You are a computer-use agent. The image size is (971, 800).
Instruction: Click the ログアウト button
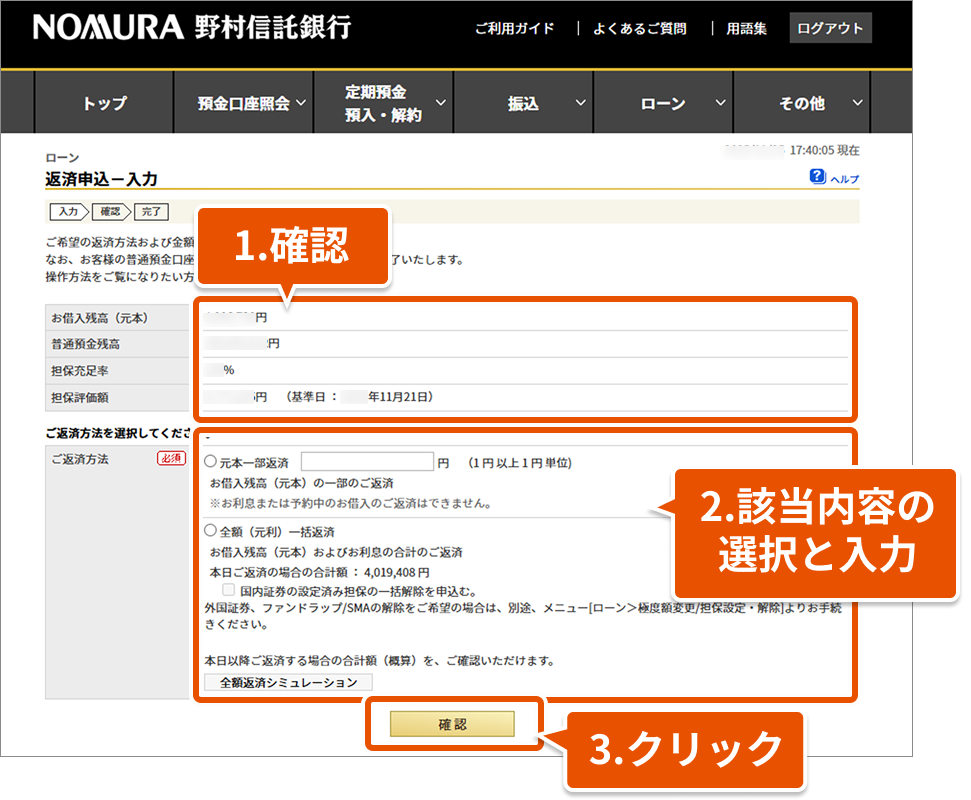[x=830, y=28]
